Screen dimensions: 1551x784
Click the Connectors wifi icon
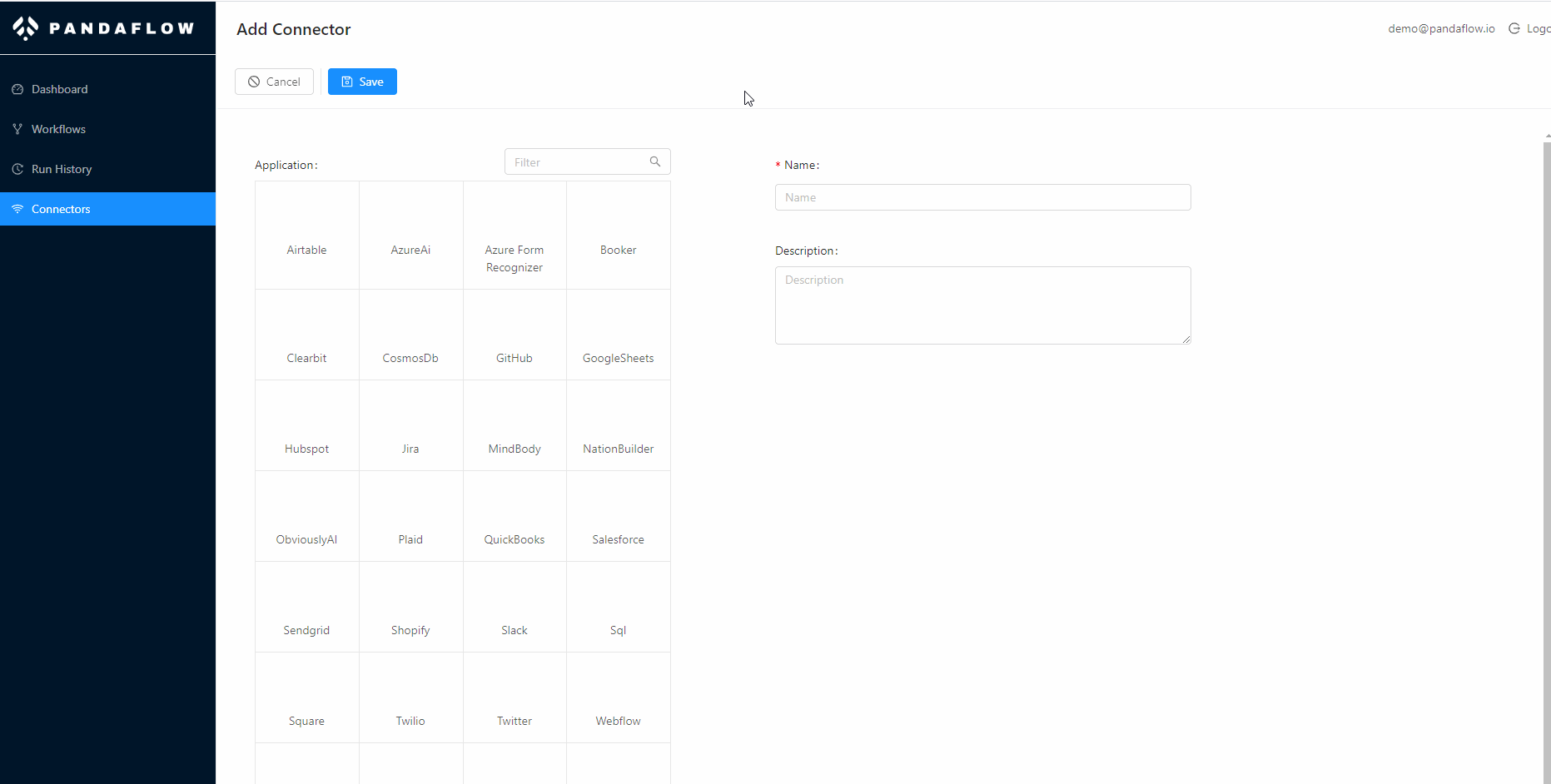pyautogui.click(x=17, y=209)
